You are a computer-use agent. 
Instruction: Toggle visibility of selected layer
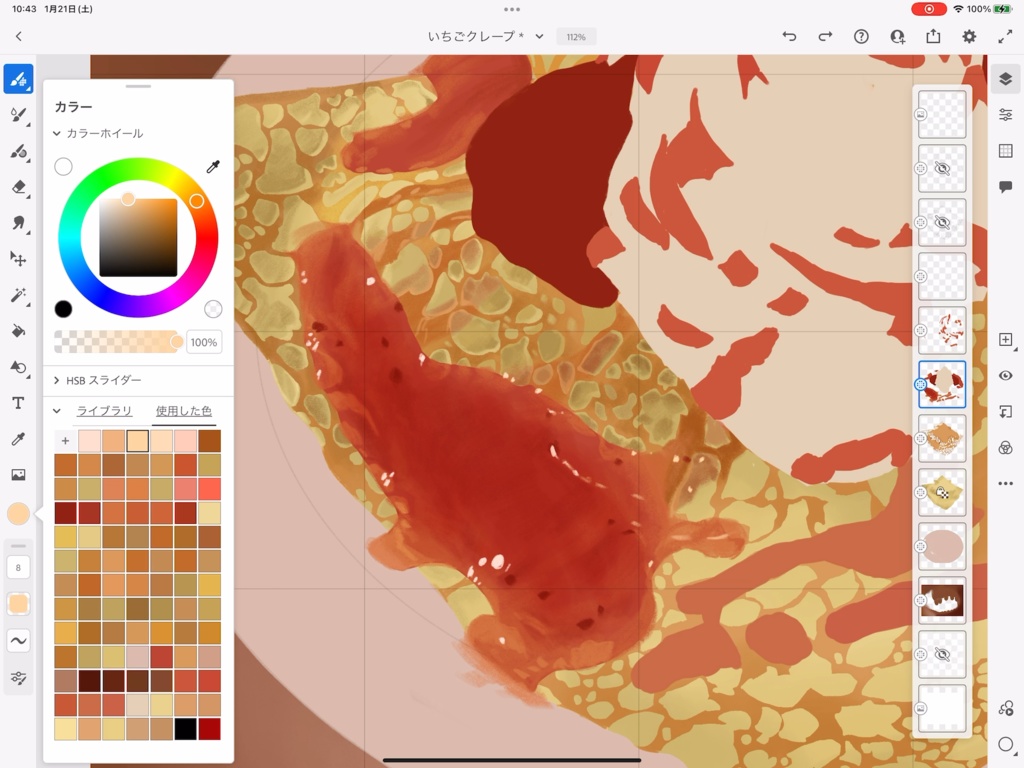point(1006,376)
